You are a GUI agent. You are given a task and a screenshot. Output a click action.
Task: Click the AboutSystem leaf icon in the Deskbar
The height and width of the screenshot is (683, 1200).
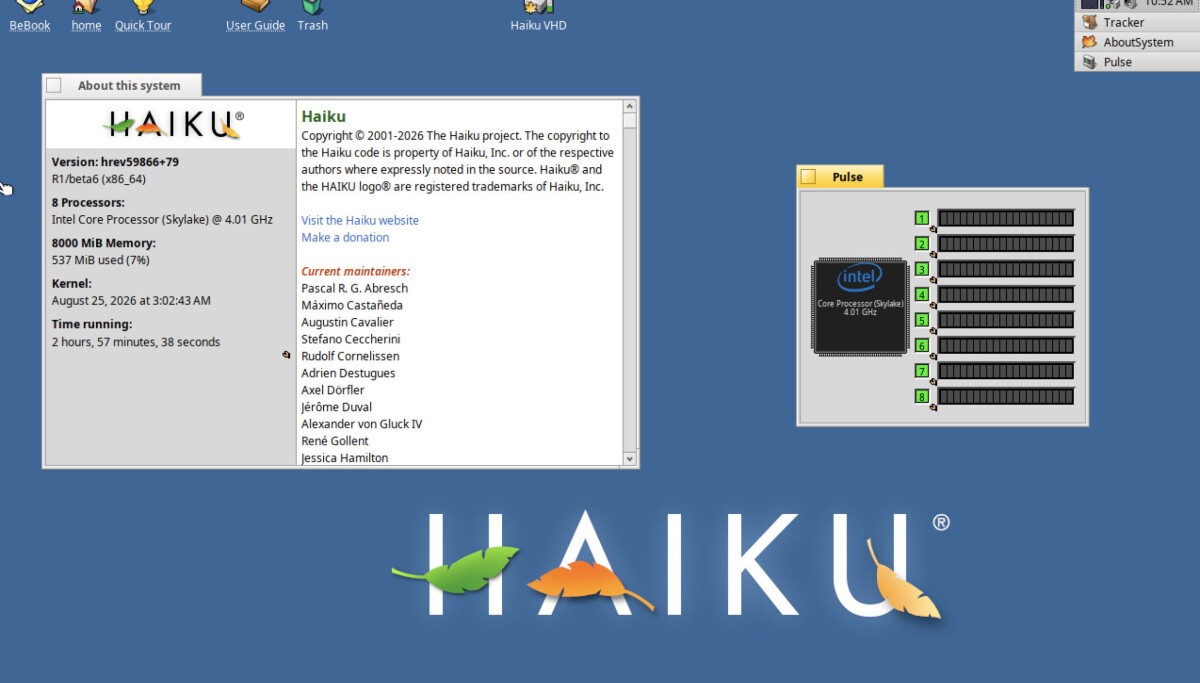[1089, 42]
